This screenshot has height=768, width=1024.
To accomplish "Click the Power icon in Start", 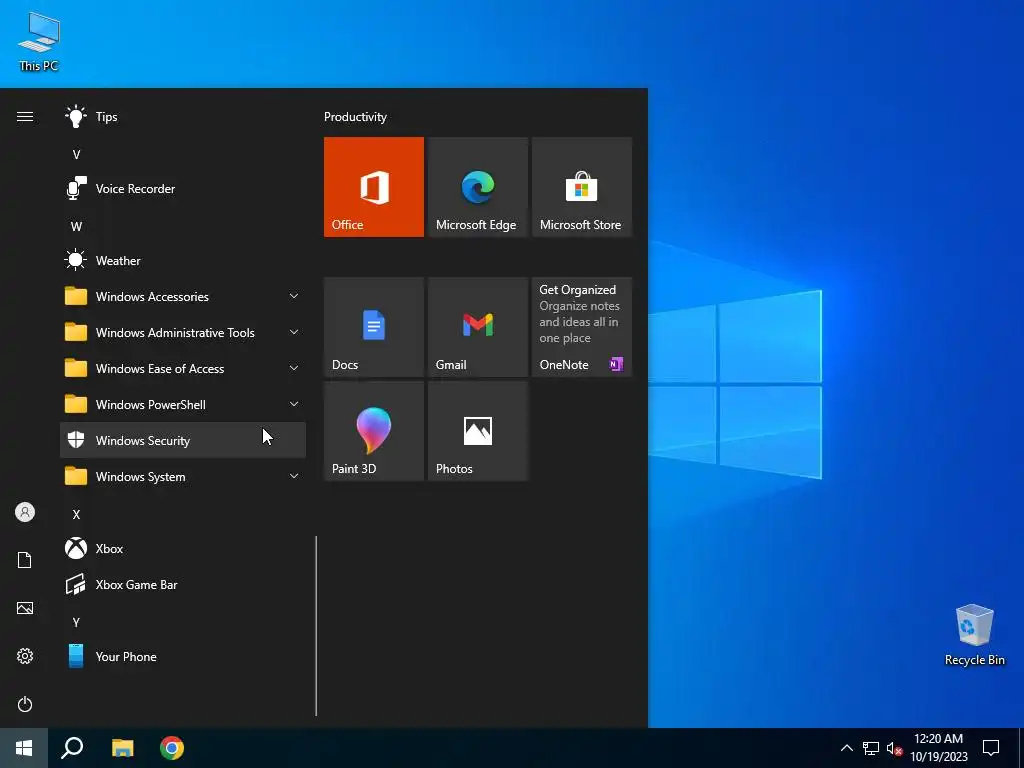I will [25, 704].
